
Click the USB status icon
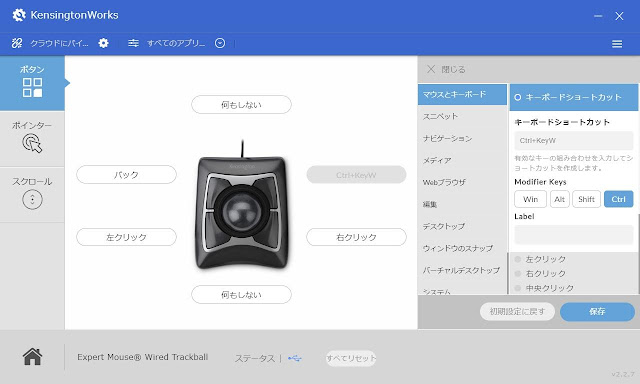coord(295,358)
